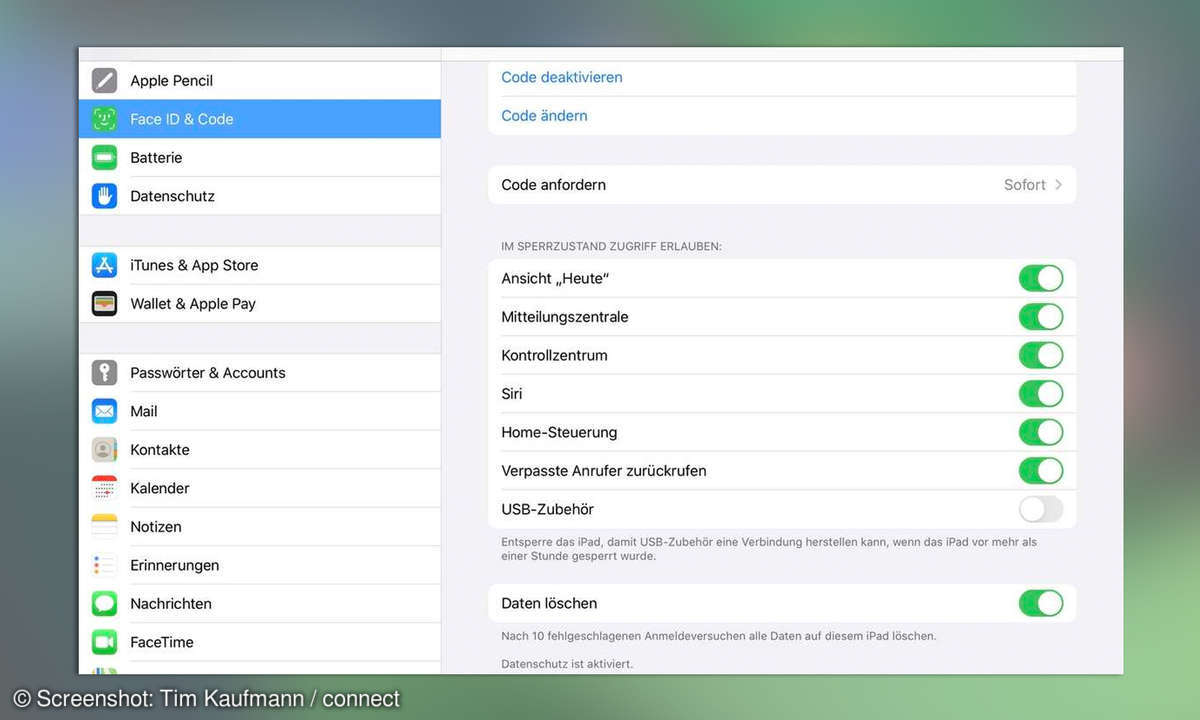1200x720 pixels.
Task: Turn off Kontrollzentrum access switch
Action: point(1041,355)
